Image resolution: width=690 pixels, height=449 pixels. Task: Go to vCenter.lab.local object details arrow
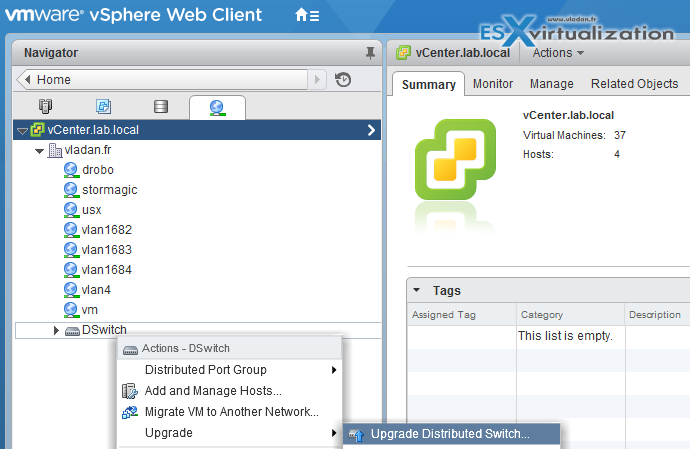371,130
